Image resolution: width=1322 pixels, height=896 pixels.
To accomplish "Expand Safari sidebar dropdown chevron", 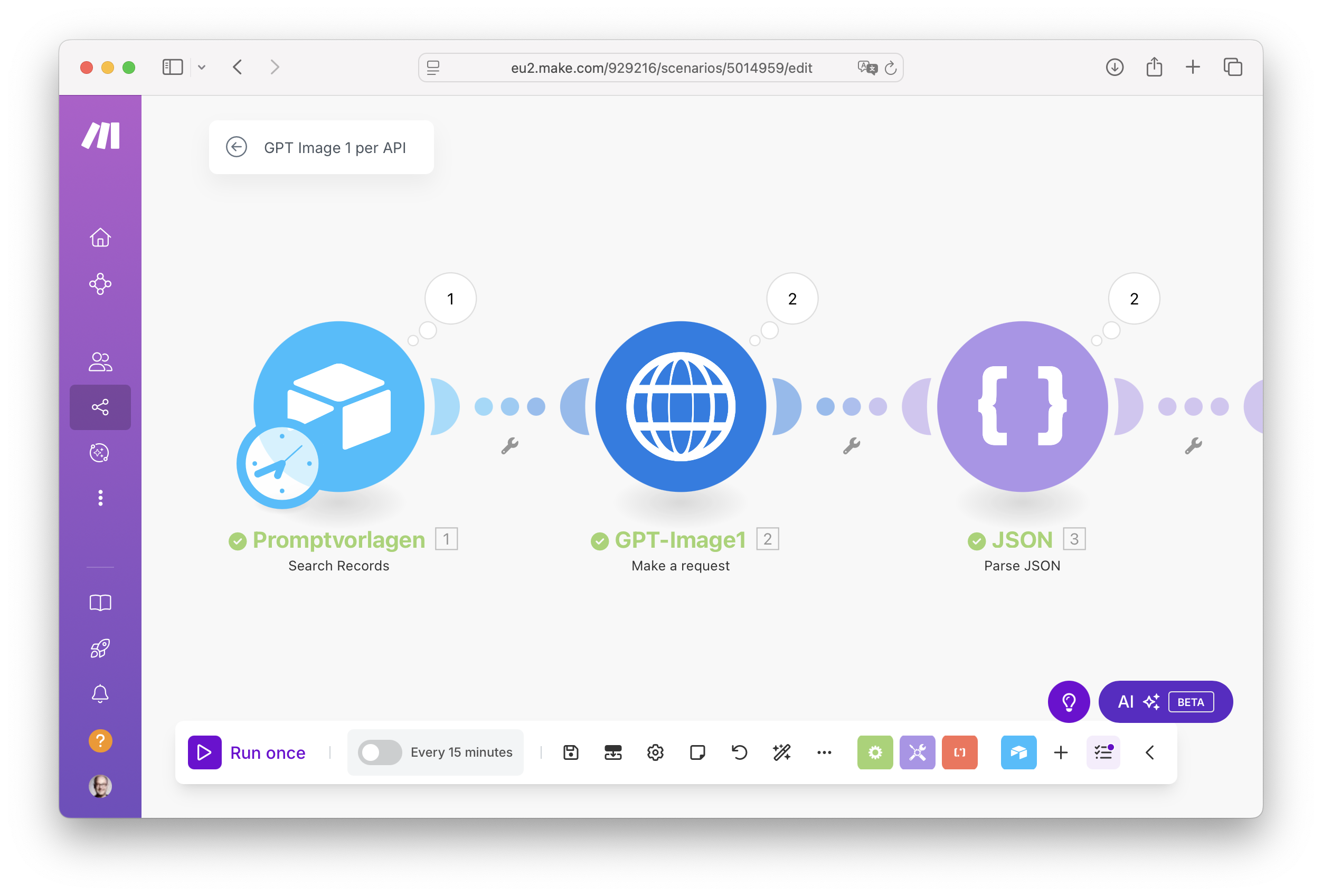I will [x=201, y=68].
